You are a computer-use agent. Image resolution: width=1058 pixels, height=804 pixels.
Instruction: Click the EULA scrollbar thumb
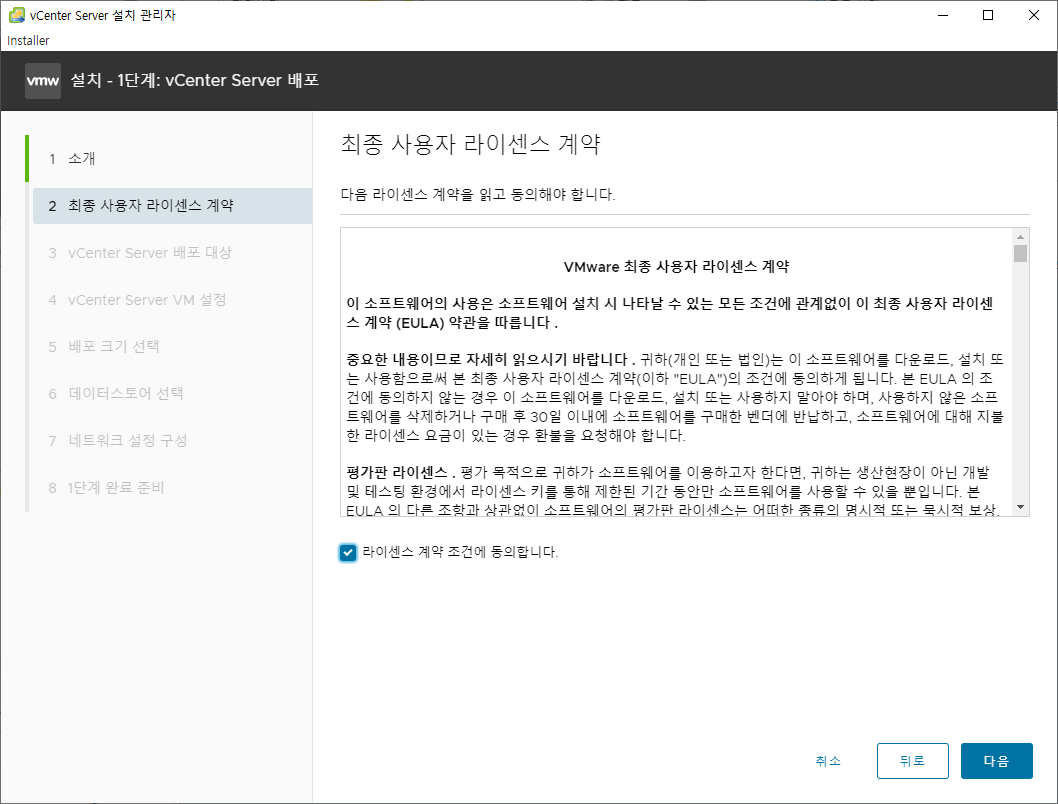pos(1020,254)
